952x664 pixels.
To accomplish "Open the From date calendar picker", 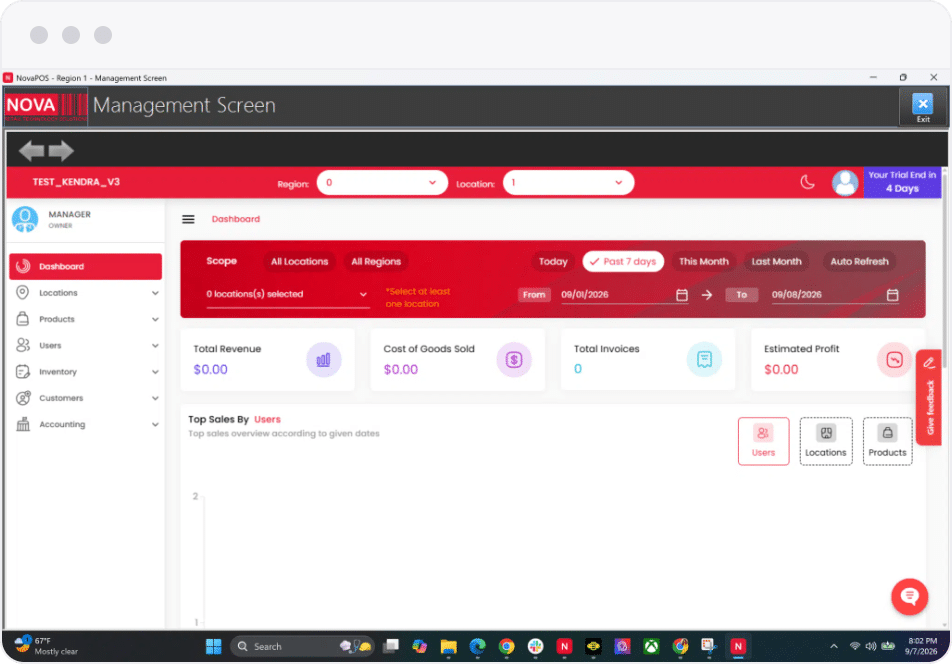I will [x=682, y=295].
